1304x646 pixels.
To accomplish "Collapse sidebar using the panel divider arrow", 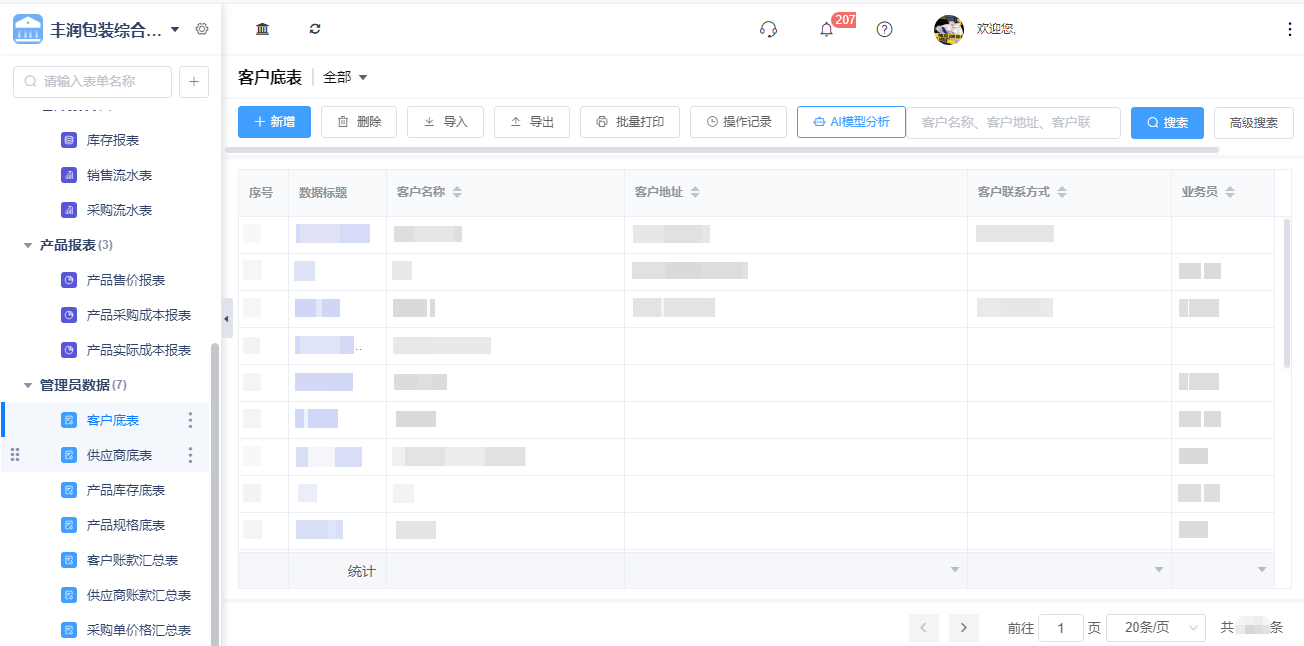I will pyautogui.click(x=227, y=318).
